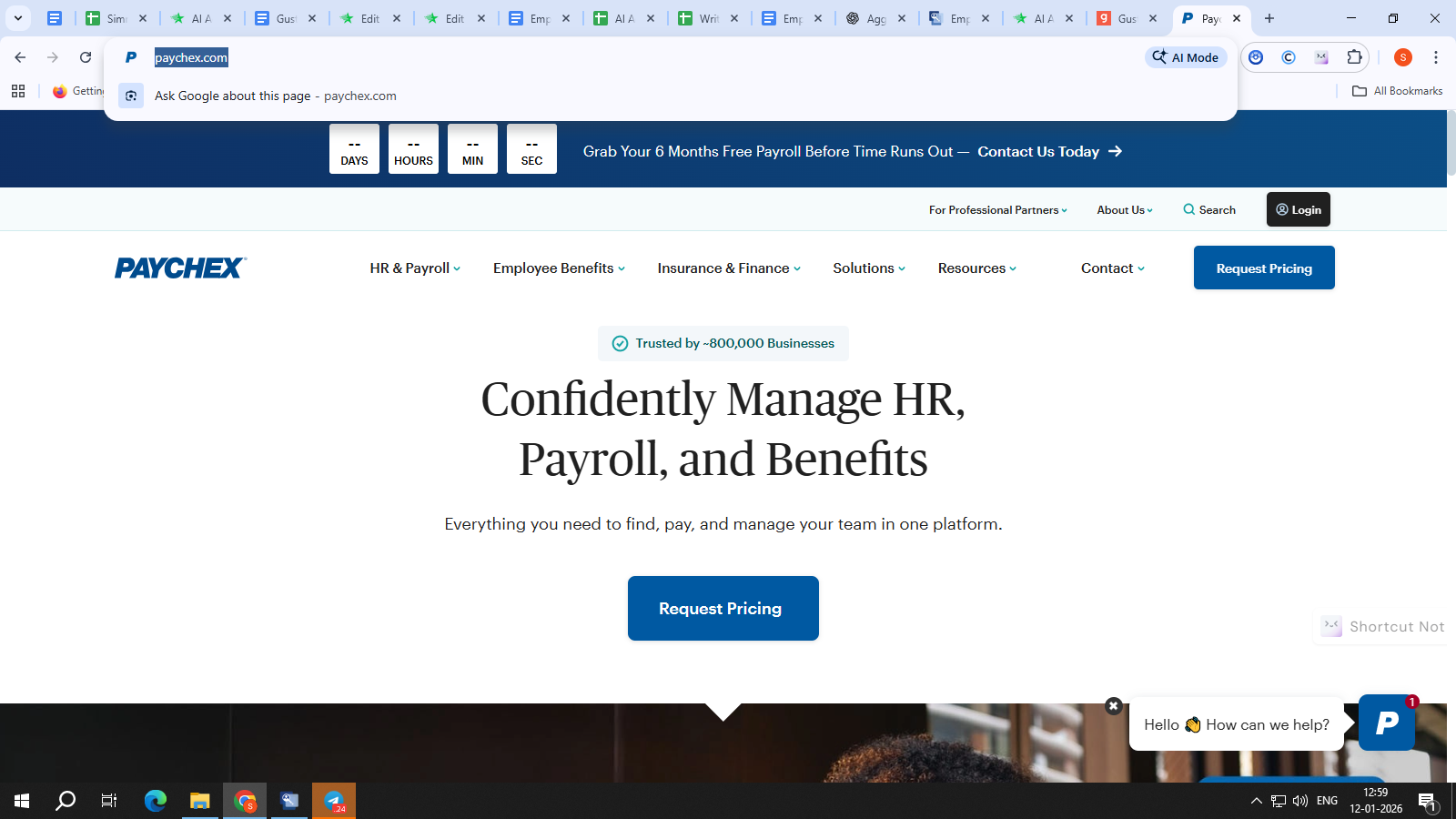Screen dimensions: 1456x819
Task: Expand the 'Resources' menu
Action: click(977, 268)
